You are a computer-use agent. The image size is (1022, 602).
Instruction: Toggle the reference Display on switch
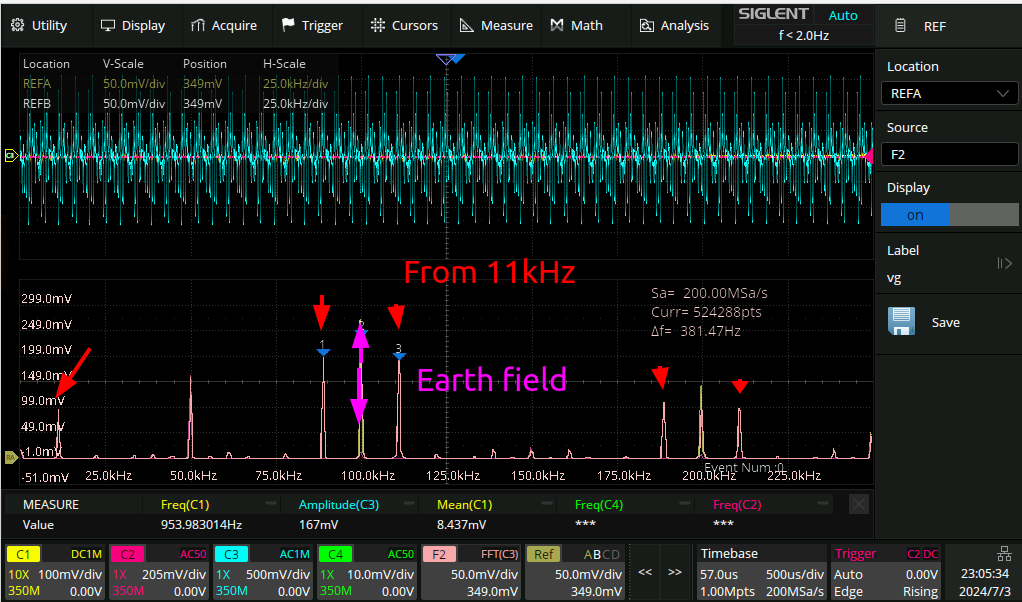(948, 215)
